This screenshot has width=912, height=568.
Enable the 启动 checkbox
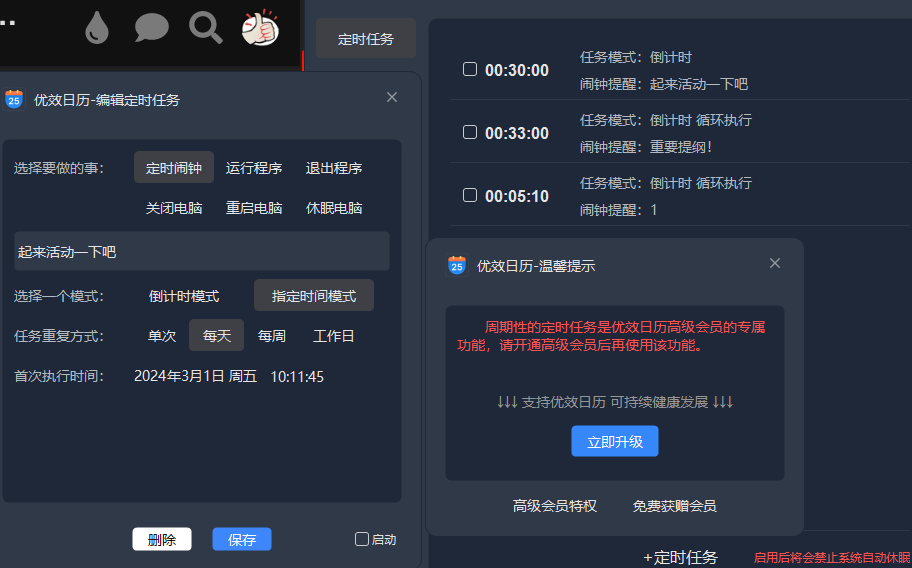pos(362,539)
